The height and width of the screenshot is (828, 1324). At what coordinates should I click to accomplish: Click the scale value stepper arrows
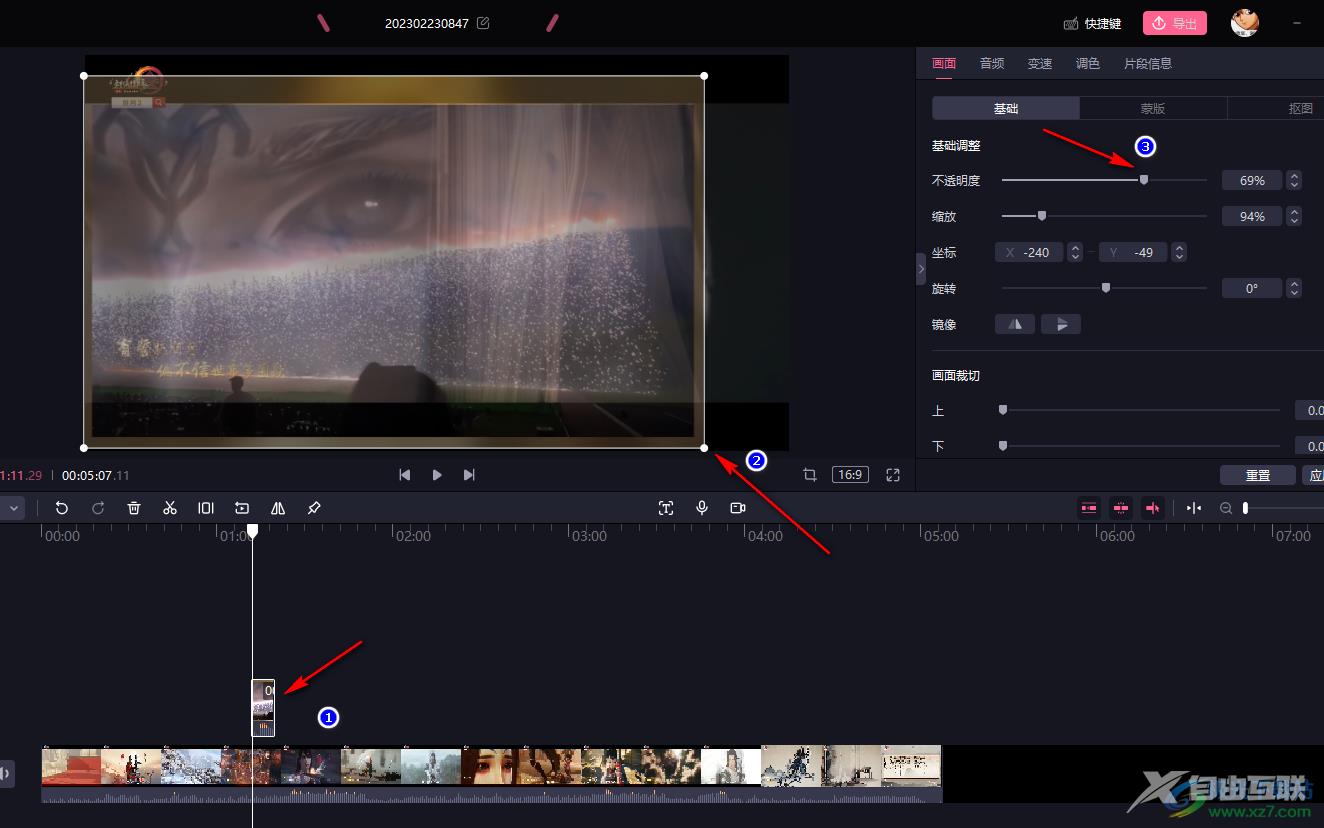click(x=1294, y=216)
